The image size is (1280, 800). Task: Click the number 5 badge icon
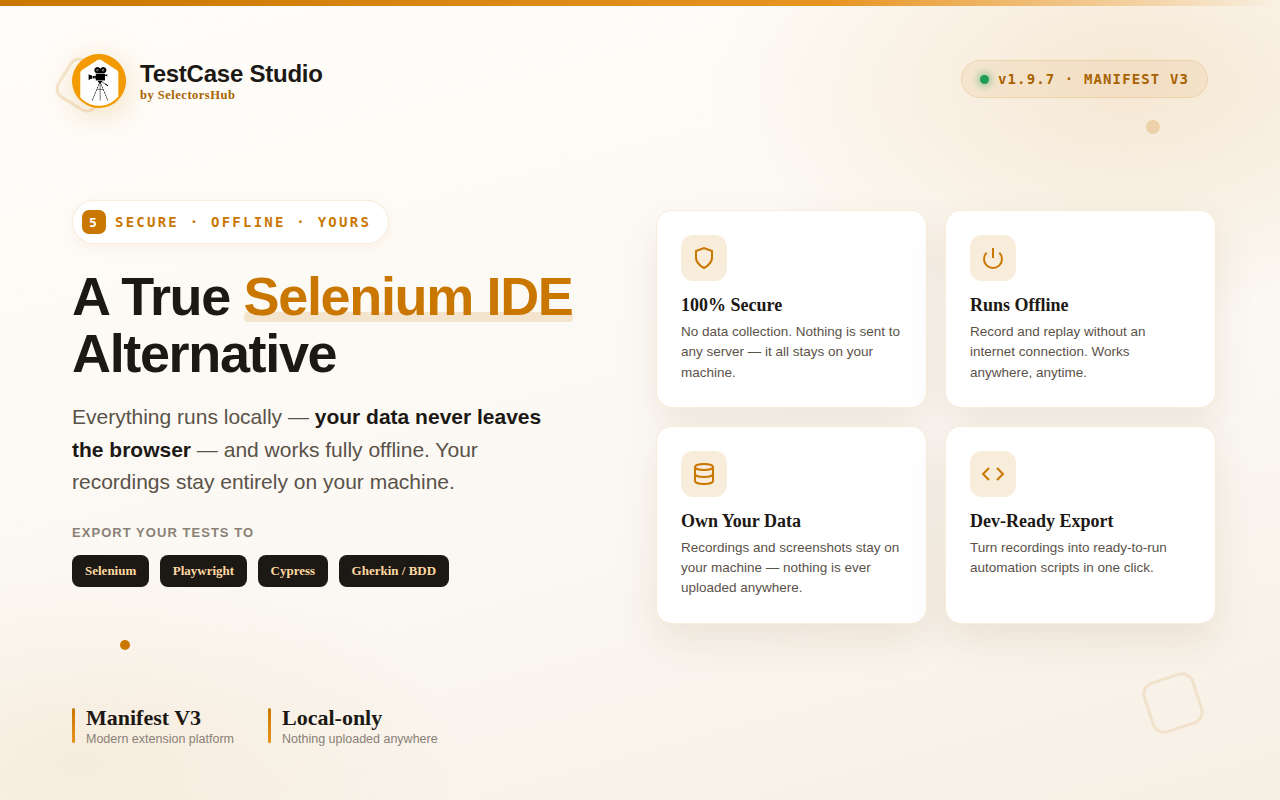(94, 222)
